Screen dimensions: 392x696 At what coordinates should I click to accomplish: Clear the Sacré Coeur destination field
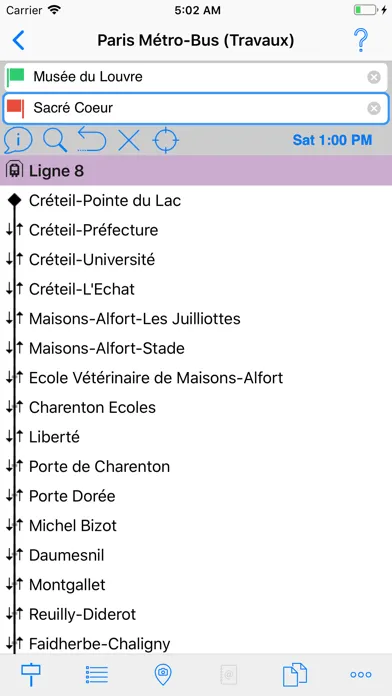pyautogui.click(x=374, y=108)
